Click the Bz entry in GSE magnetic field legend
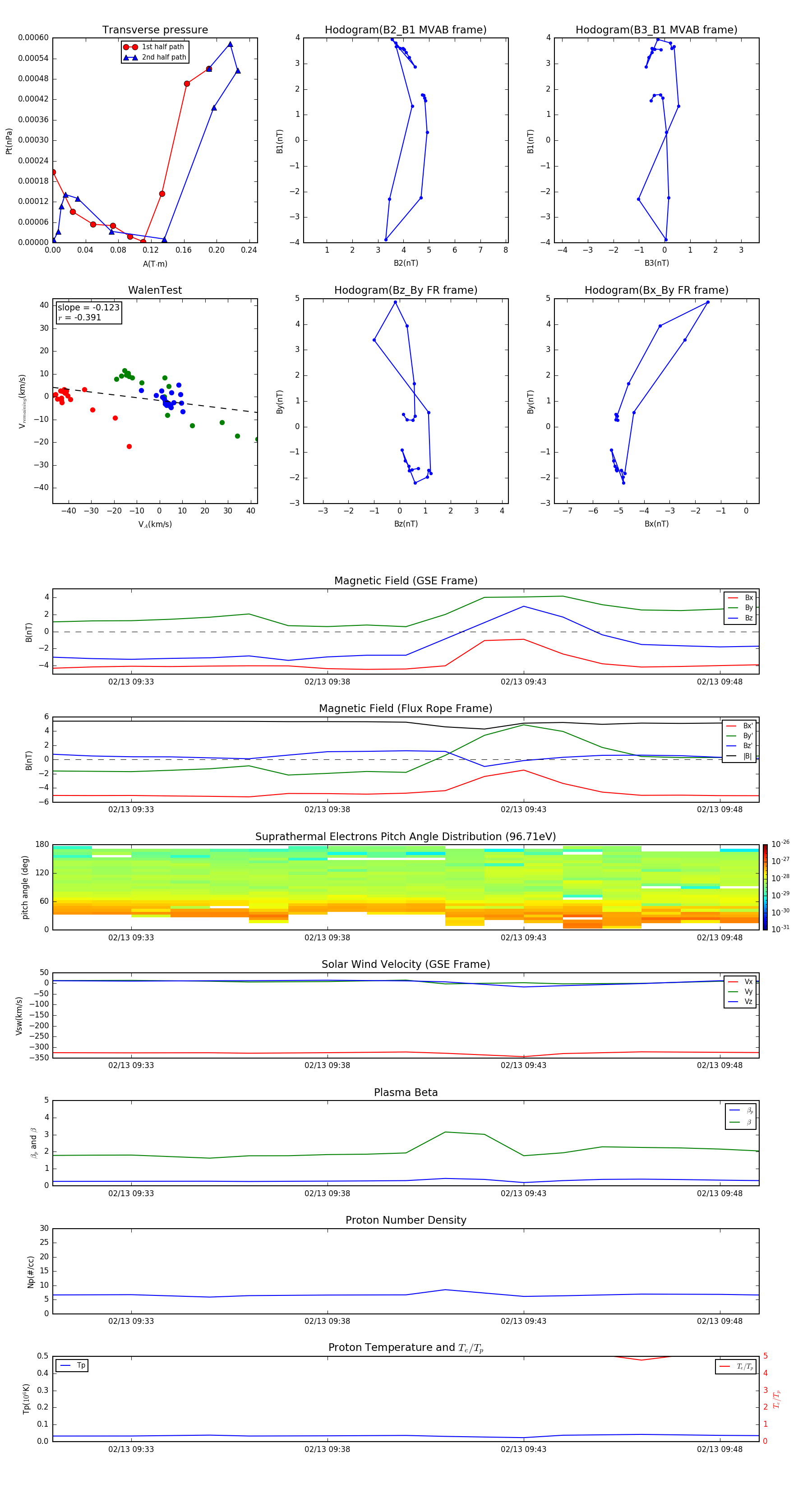812x1489 pixels. click(x=740, y=618)
